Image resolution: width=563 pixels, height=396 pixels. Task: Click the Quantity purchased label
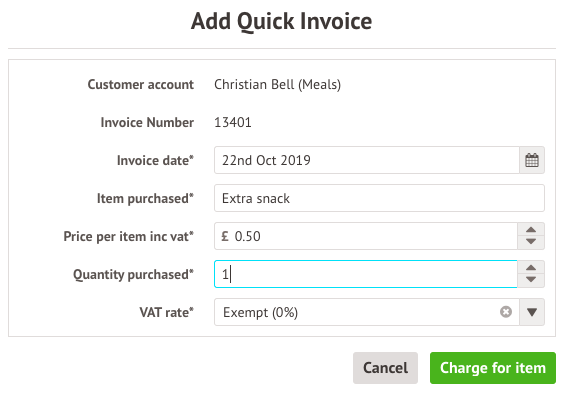pyautogui.click(x=133, y=275)
